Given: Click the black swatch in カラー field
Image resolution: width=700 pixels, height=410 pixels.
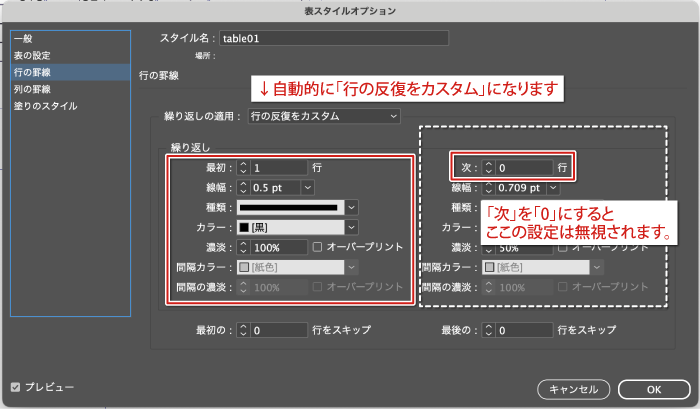Looking at the screenshot, I should click(244, 227).
